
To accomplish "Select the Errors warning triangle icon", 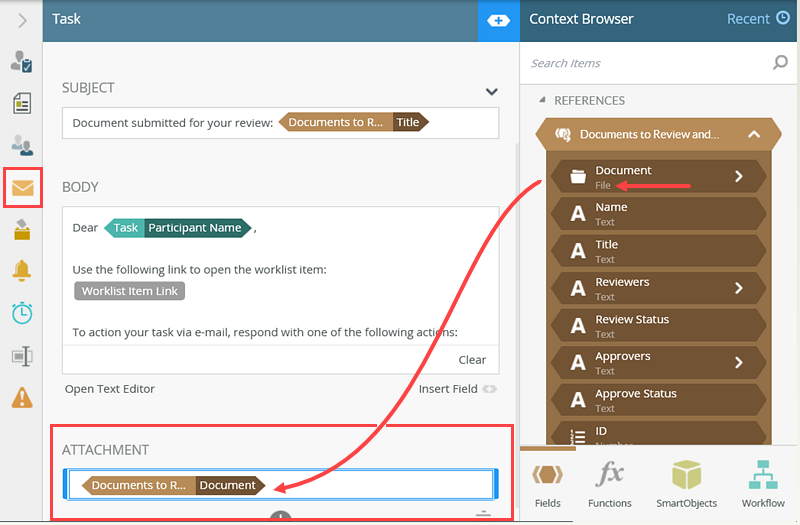I will 21,397.
